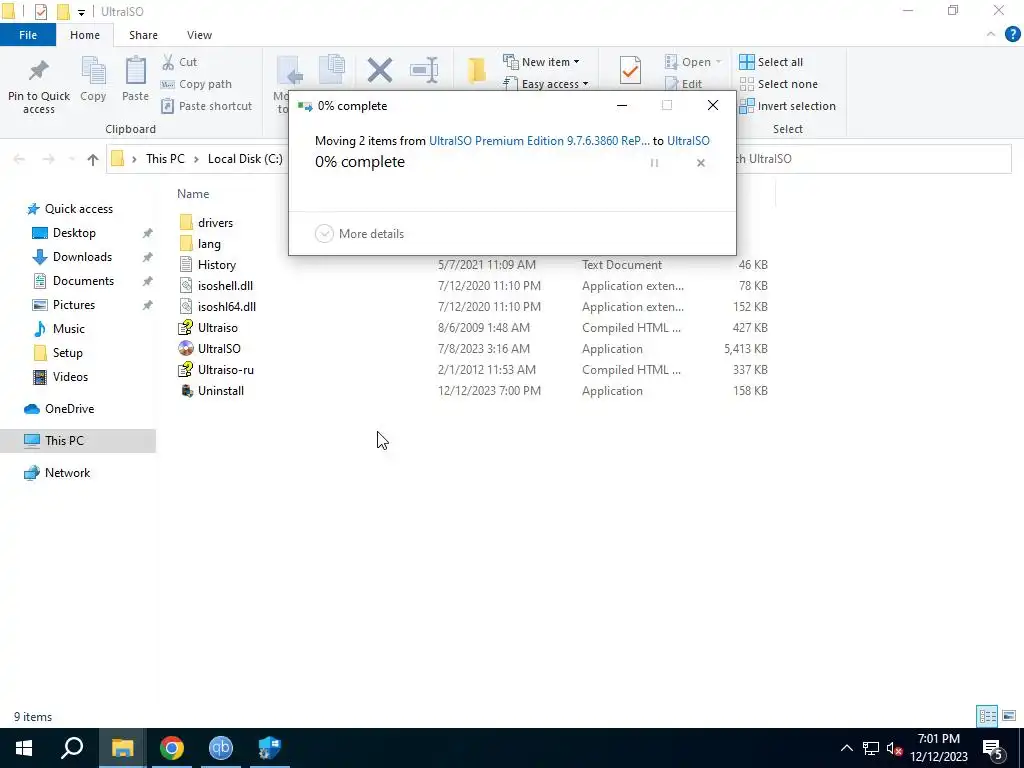
Task: Click Select all
Action: [771, 62]
